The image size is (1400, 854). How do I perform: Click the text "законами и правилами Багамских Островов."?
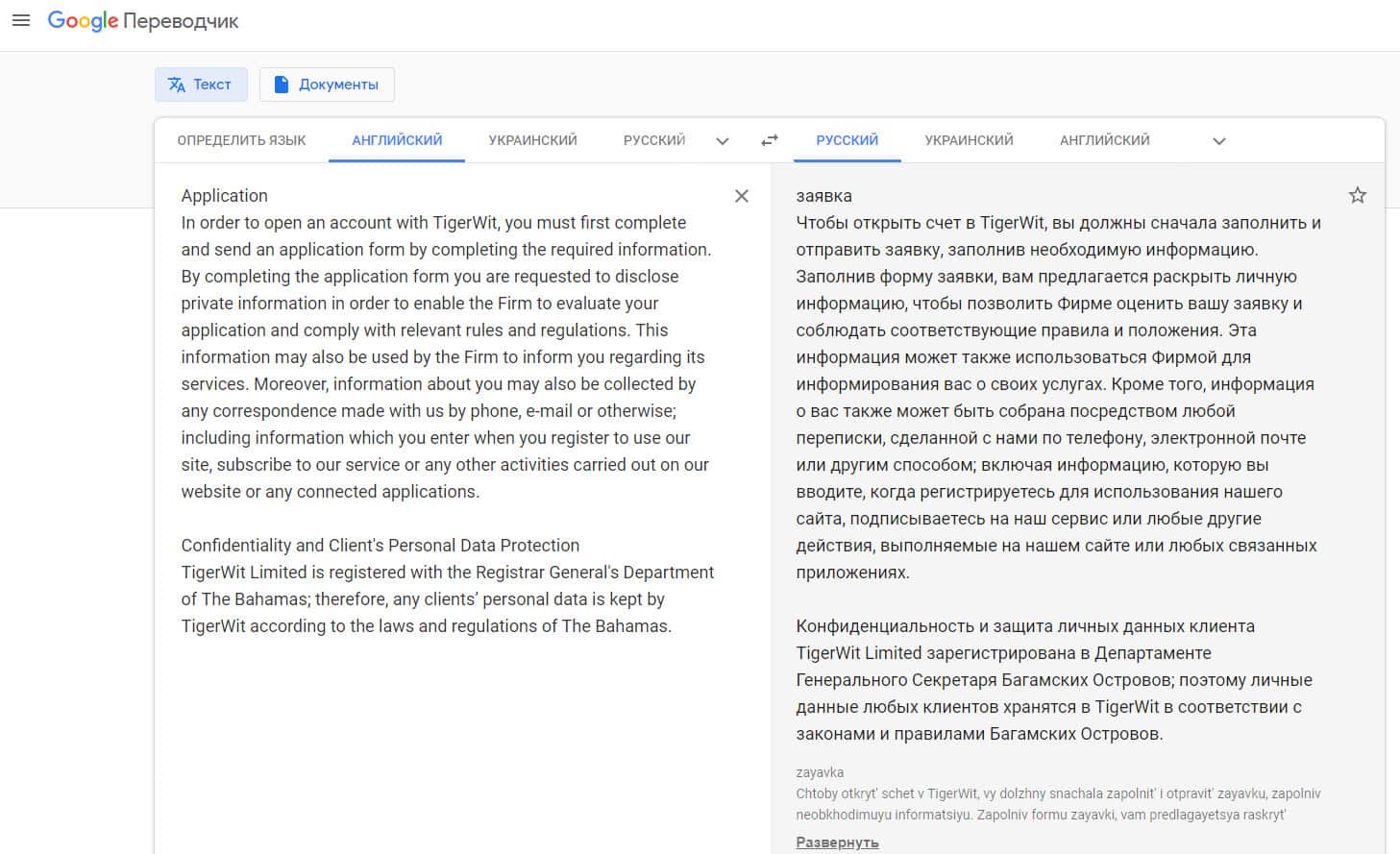[x=979, y=734]
